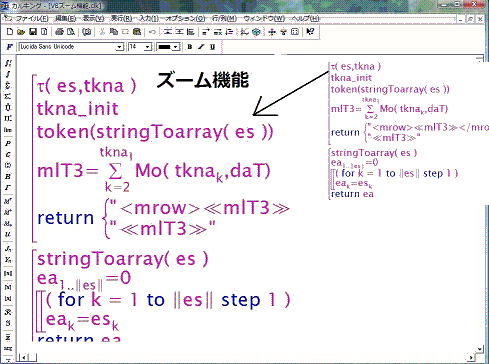The image size is (489, 364).
Task: Select the Yn Bessel function icon
Action: point(8,259)
